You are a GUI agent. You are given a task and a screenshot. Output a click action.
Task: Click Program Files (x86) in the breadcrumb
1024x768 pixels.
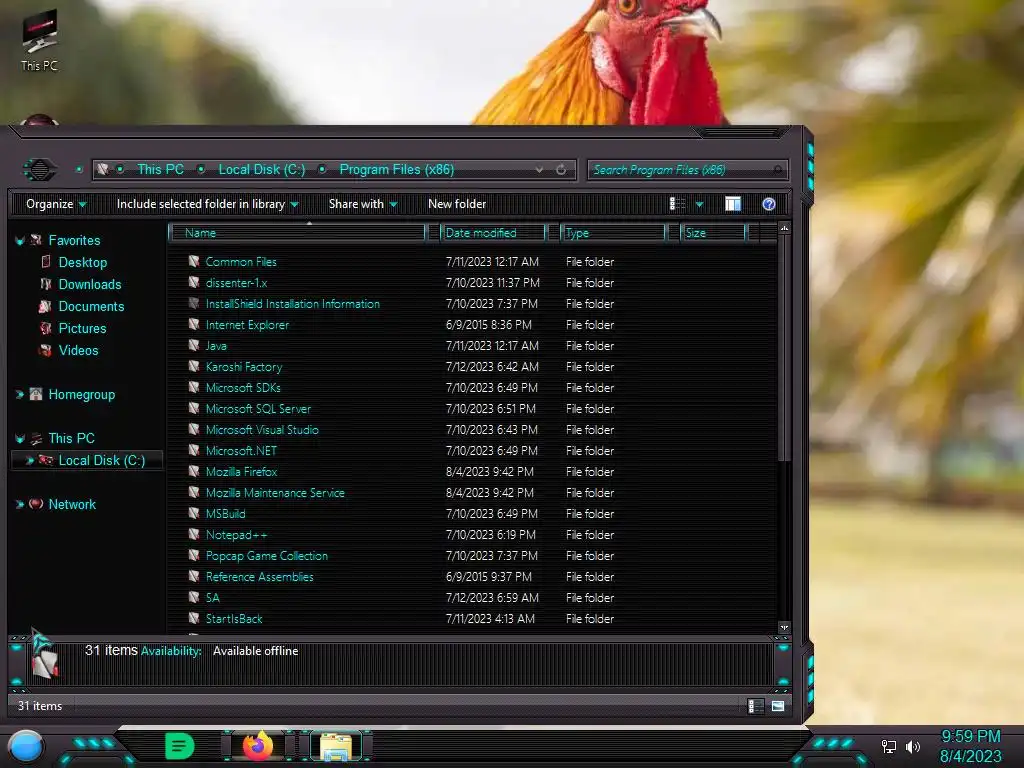pyautogui.click(x=396, y=169)
